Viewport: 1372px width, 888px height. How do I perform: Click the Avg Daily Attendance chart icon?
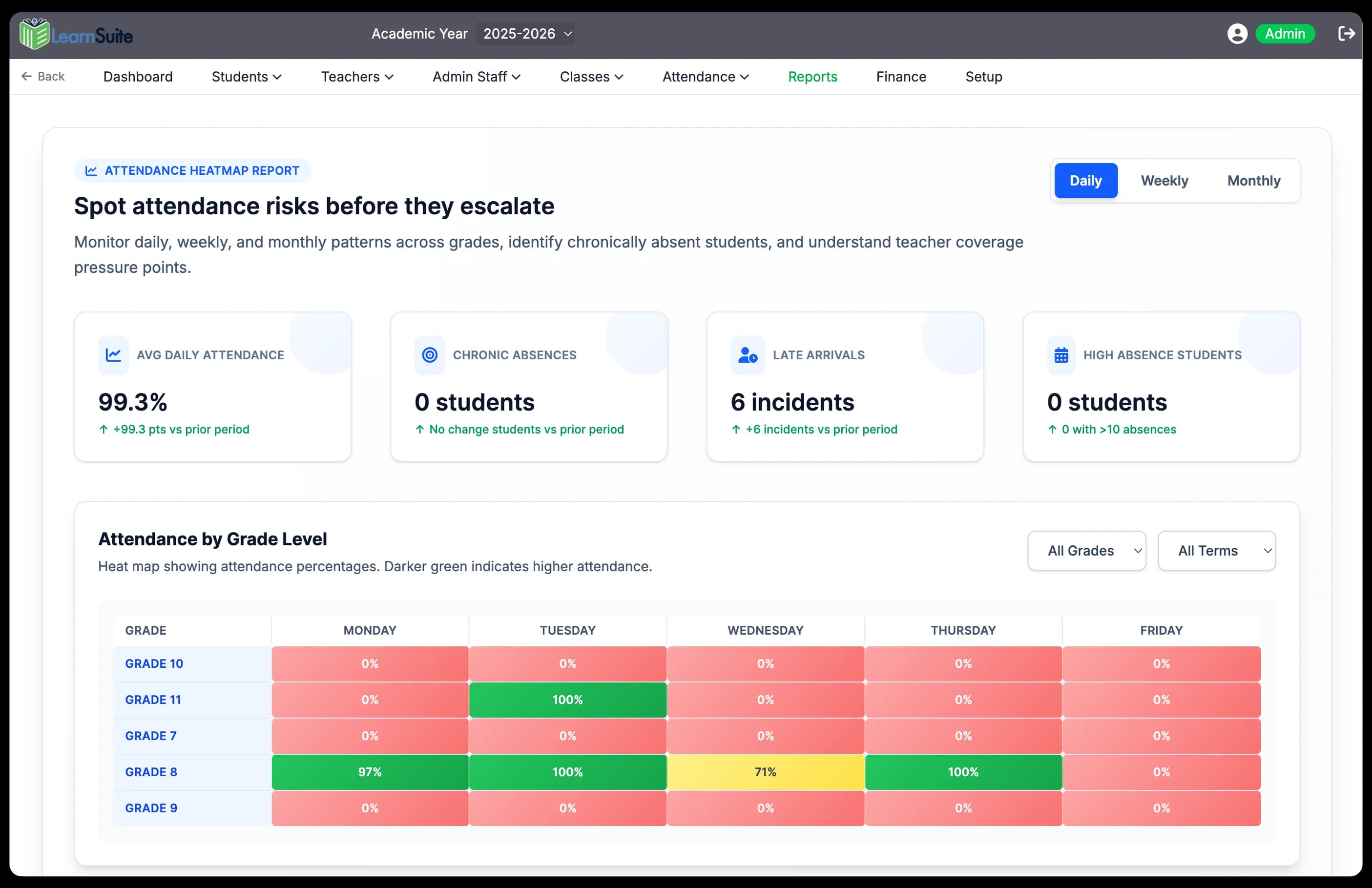(114, 355)
